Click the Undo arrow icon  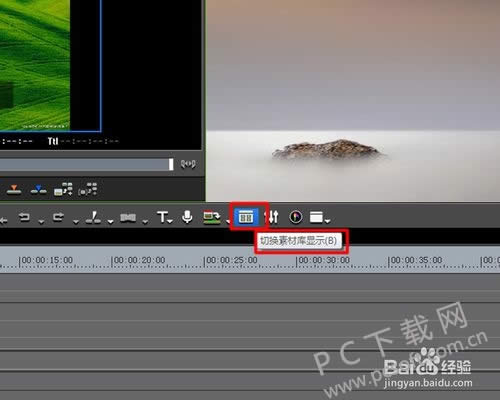(x=24, y=217)
